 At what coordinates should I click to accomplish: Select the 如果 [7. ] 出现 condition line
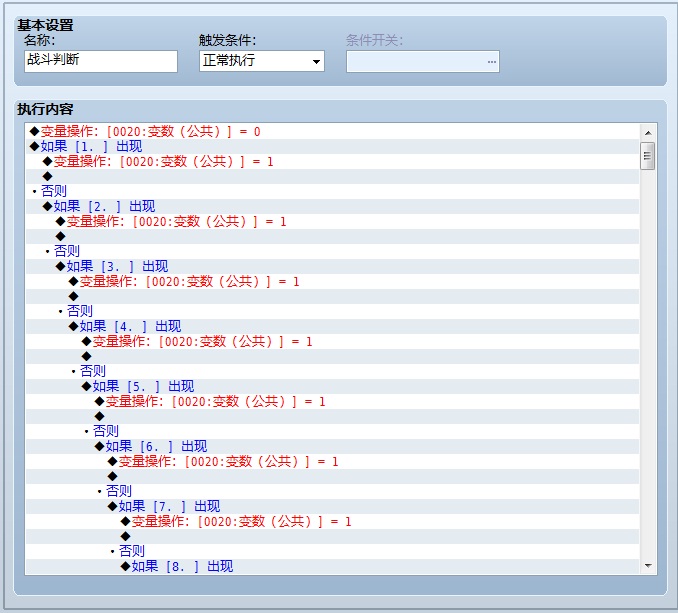click(332, 507)
